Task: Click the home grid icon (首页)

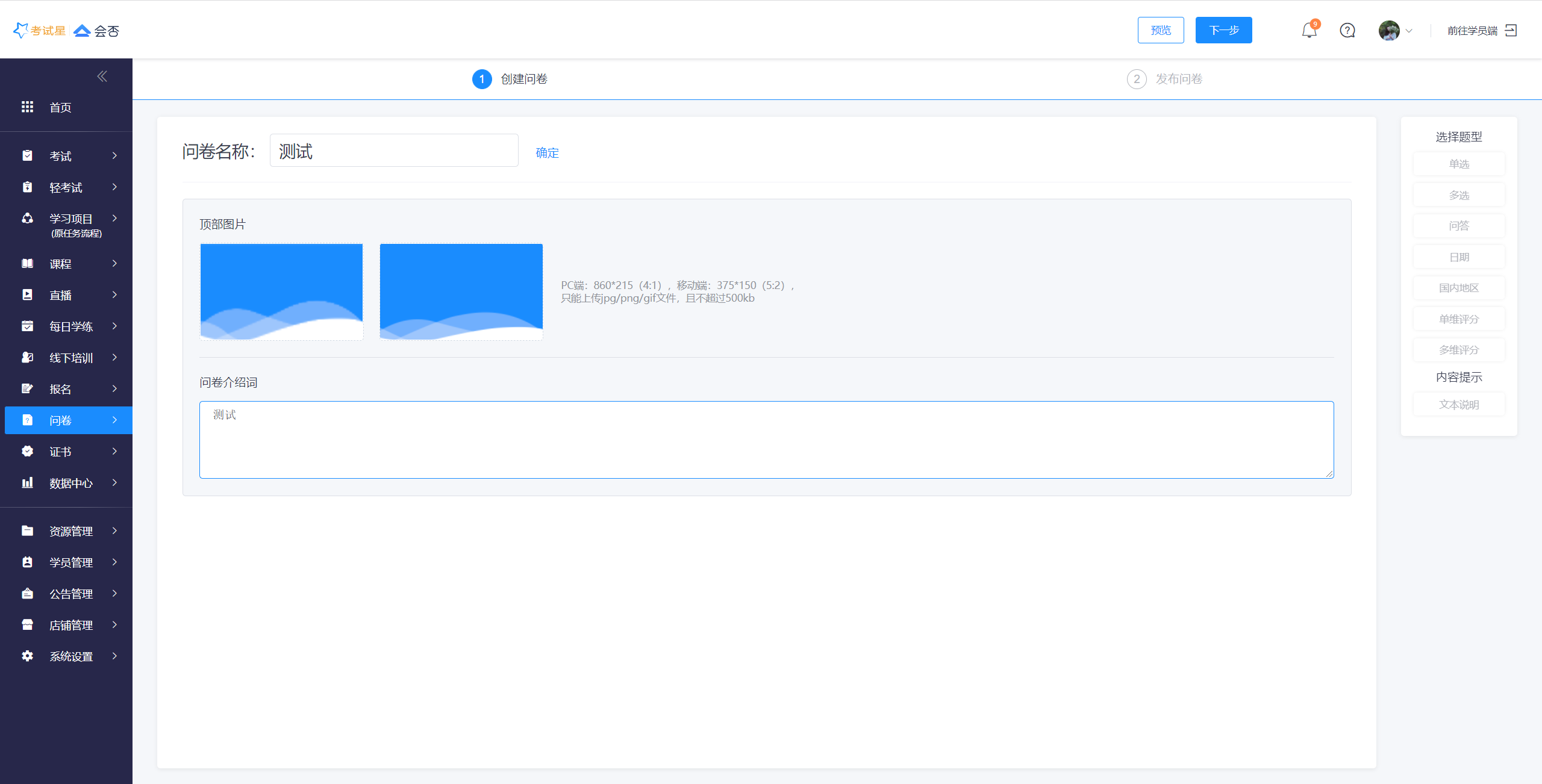Action: (27, 107)
